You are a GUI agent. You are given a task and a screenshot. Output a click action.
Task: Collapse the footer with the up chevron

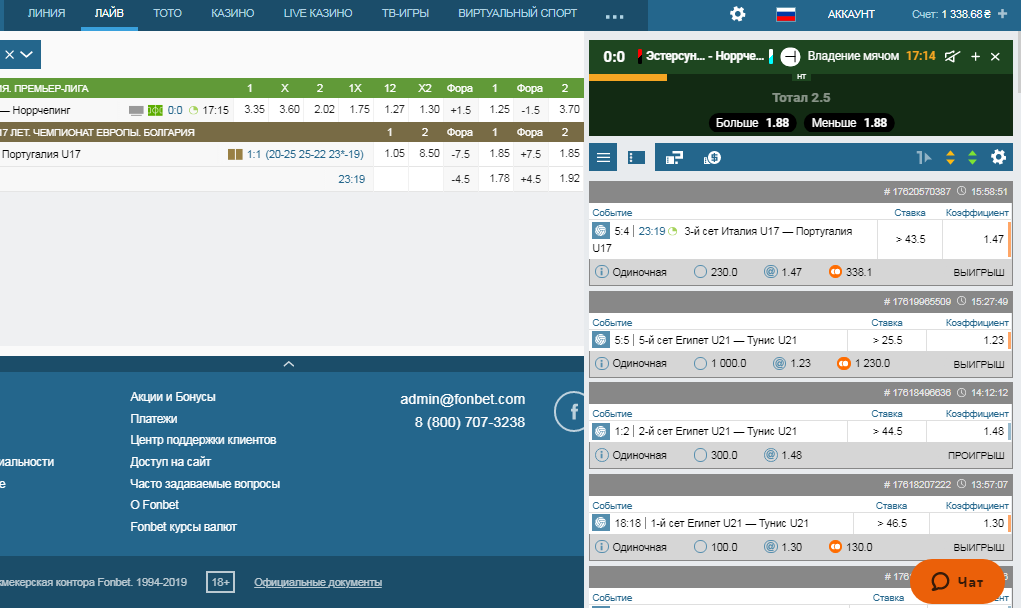[x=289, y=364]
